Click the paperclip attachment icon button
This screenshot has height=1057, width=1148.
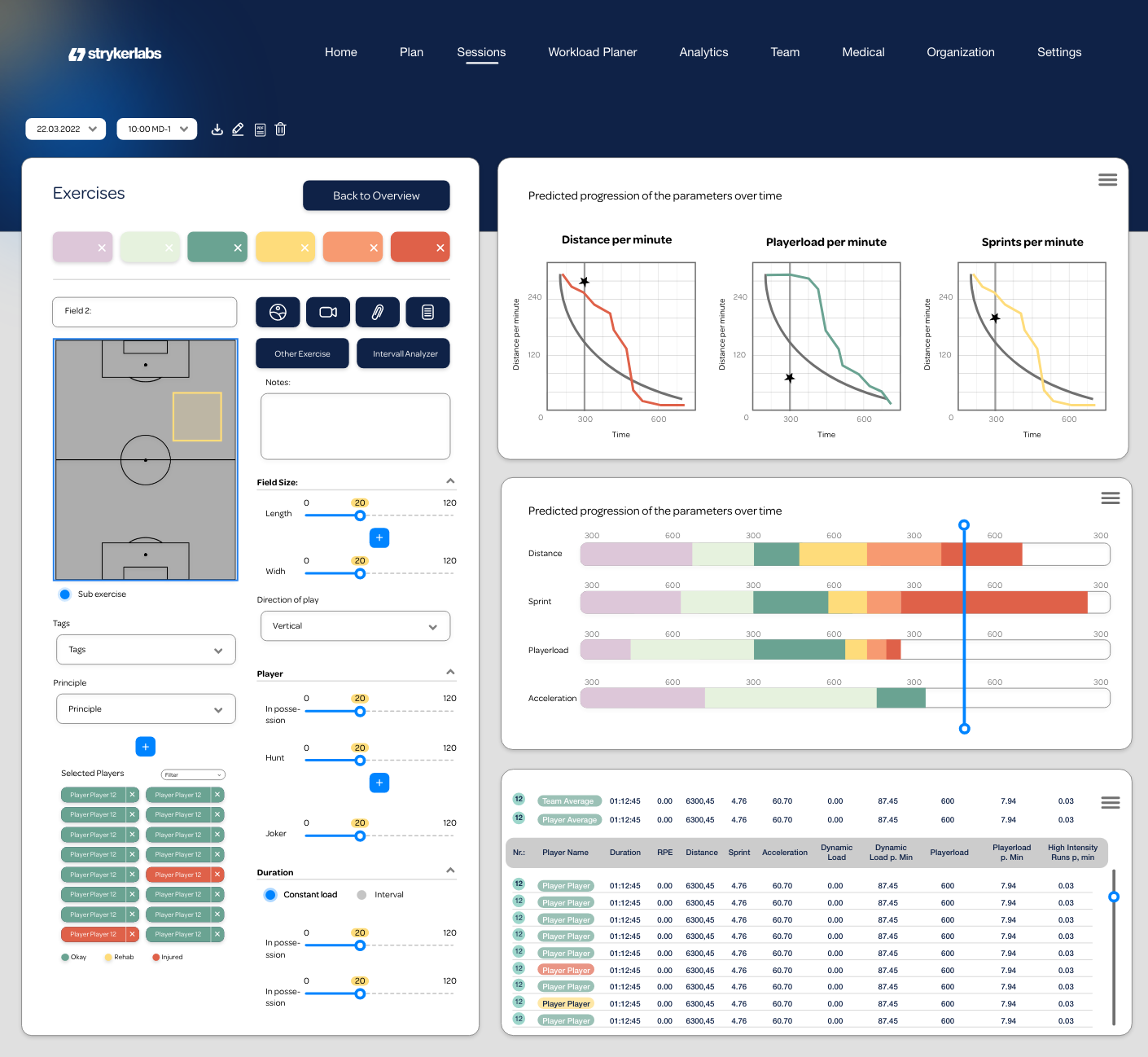pos(378,312)
